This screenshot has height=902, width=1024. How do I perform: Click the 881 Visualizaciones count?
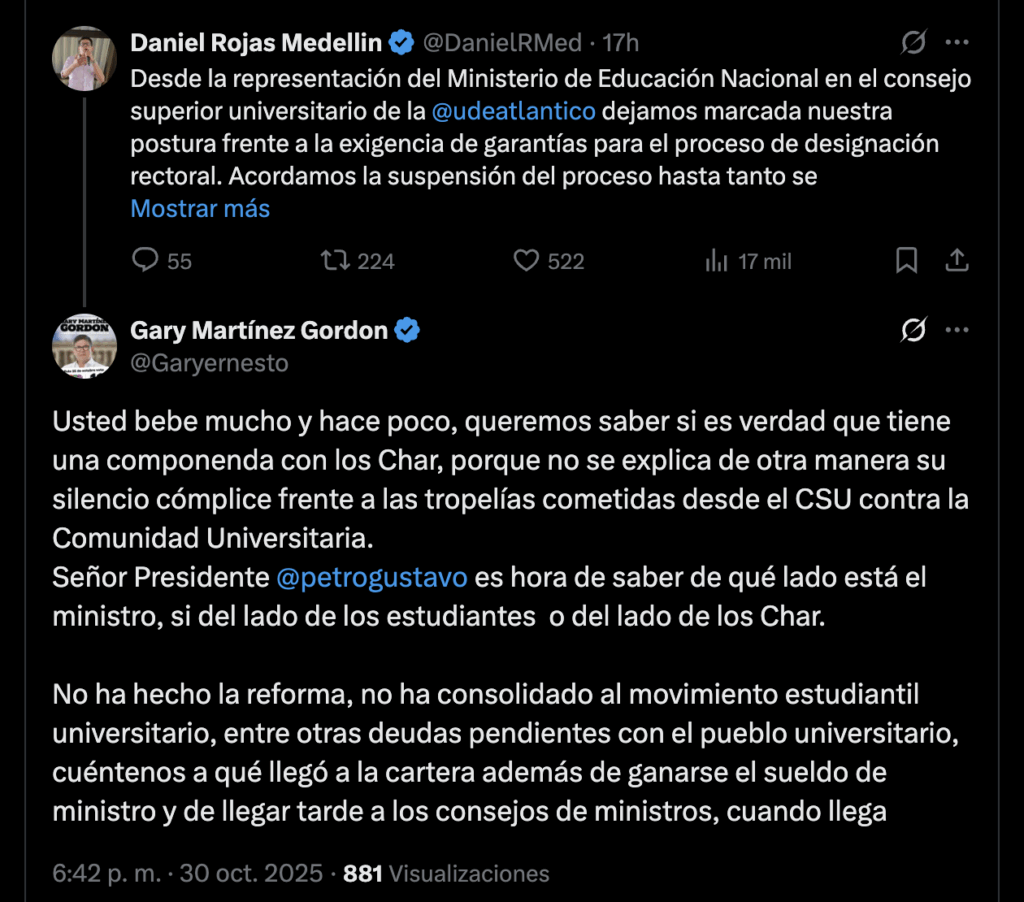tap(446, 873)
